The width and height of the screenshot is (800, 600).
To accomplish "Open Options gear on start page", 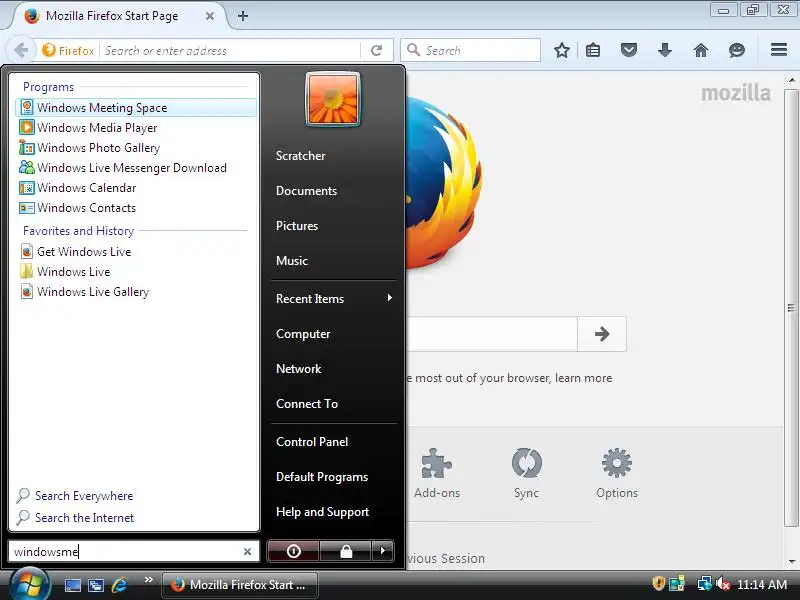I will click(x=617, y=473).
